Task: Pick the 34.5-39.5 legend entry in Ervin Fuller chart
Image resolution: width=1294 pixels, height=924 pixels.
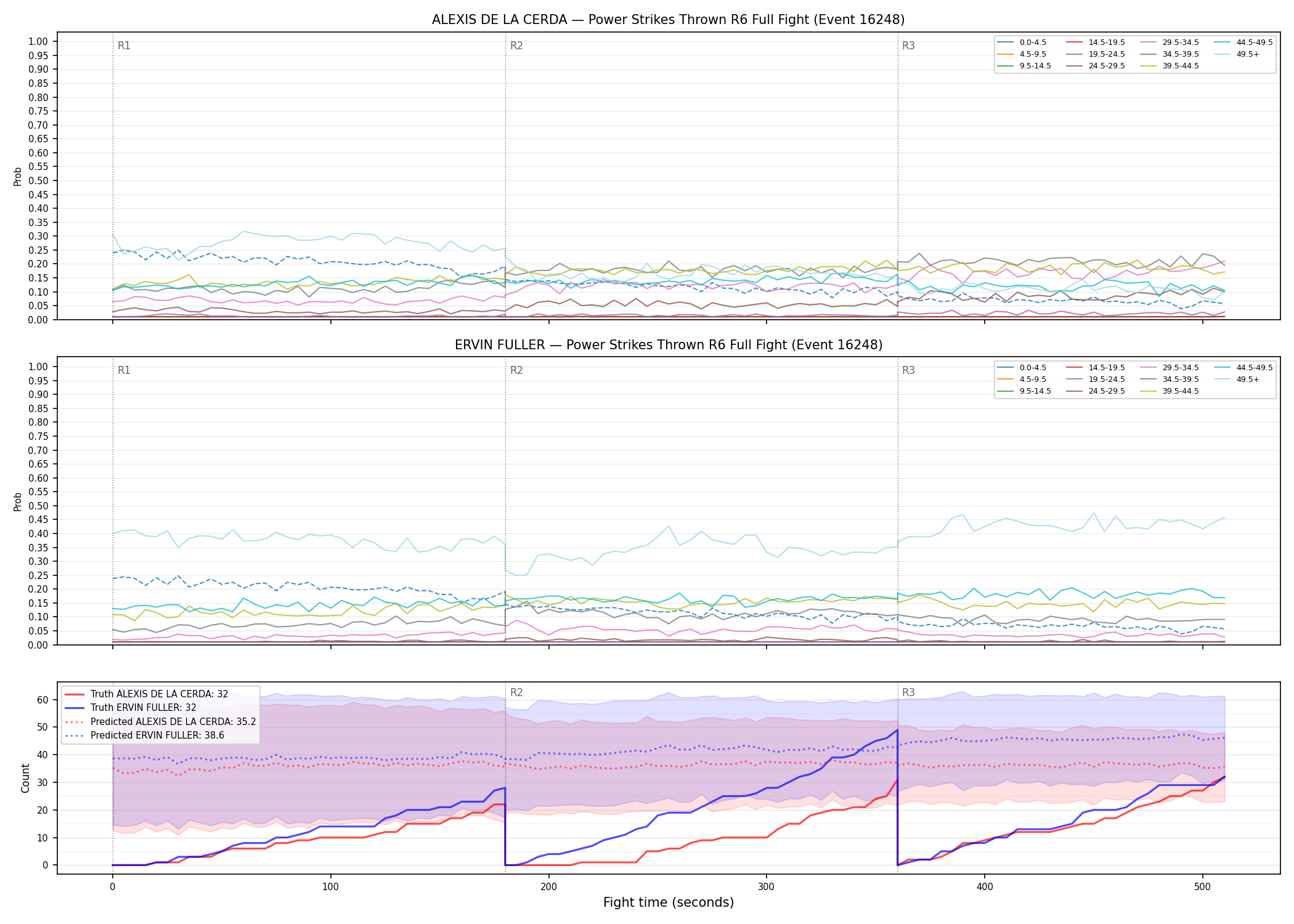Action: (1170, 379)
